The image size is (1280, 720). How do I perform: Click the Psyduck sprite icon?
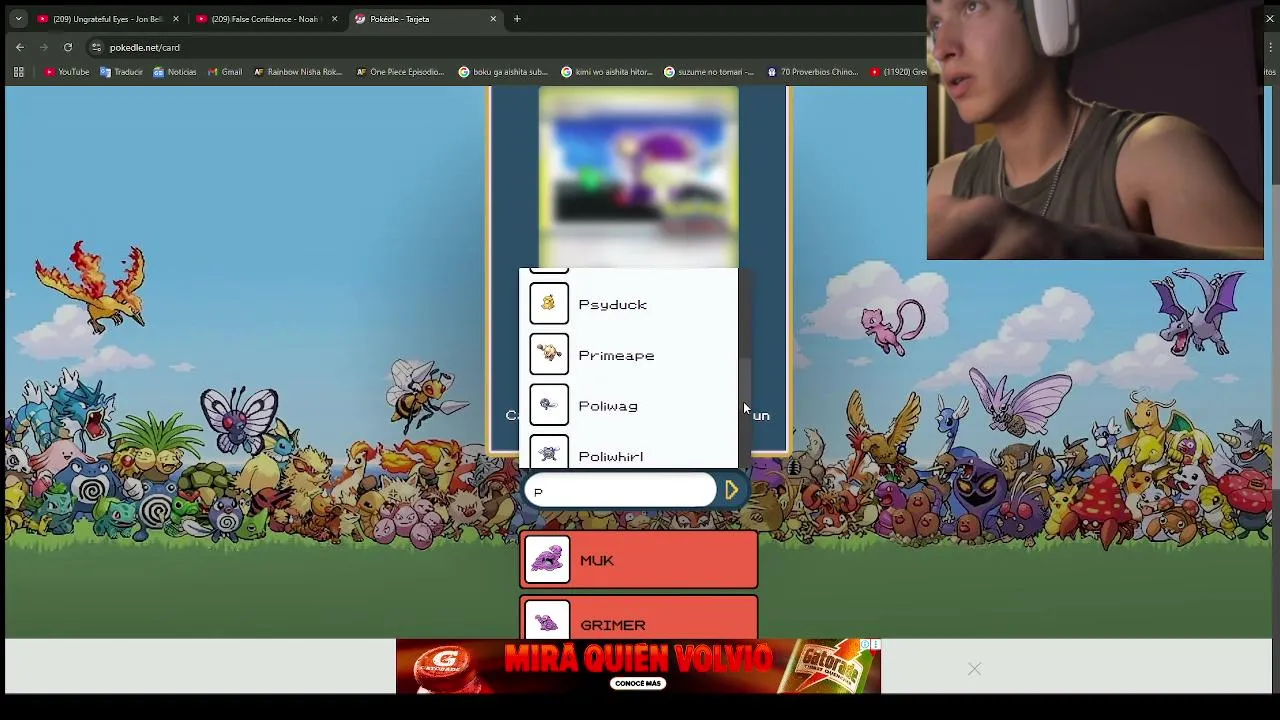coord(549,304)
